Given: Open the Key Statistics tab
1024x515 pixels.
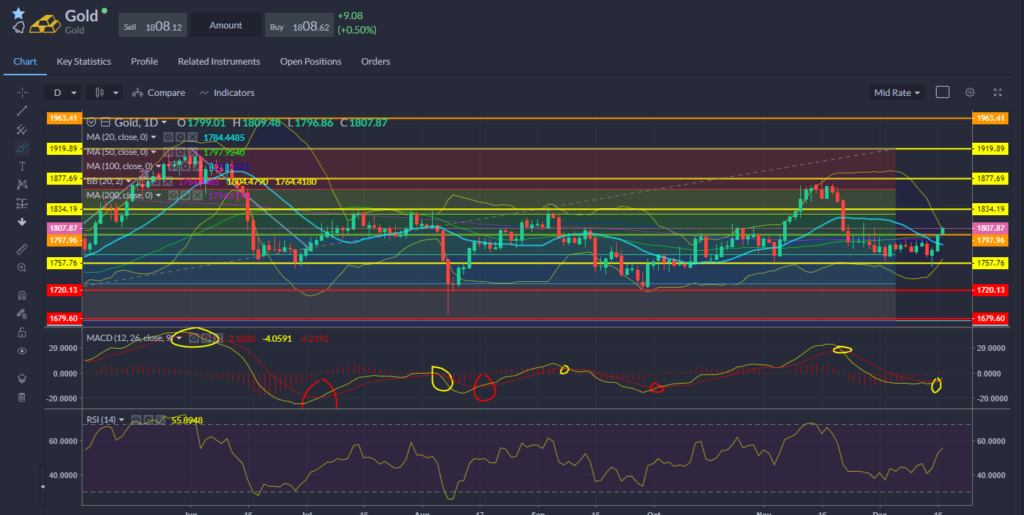Looking at the screenshot, I should point(84,61).
